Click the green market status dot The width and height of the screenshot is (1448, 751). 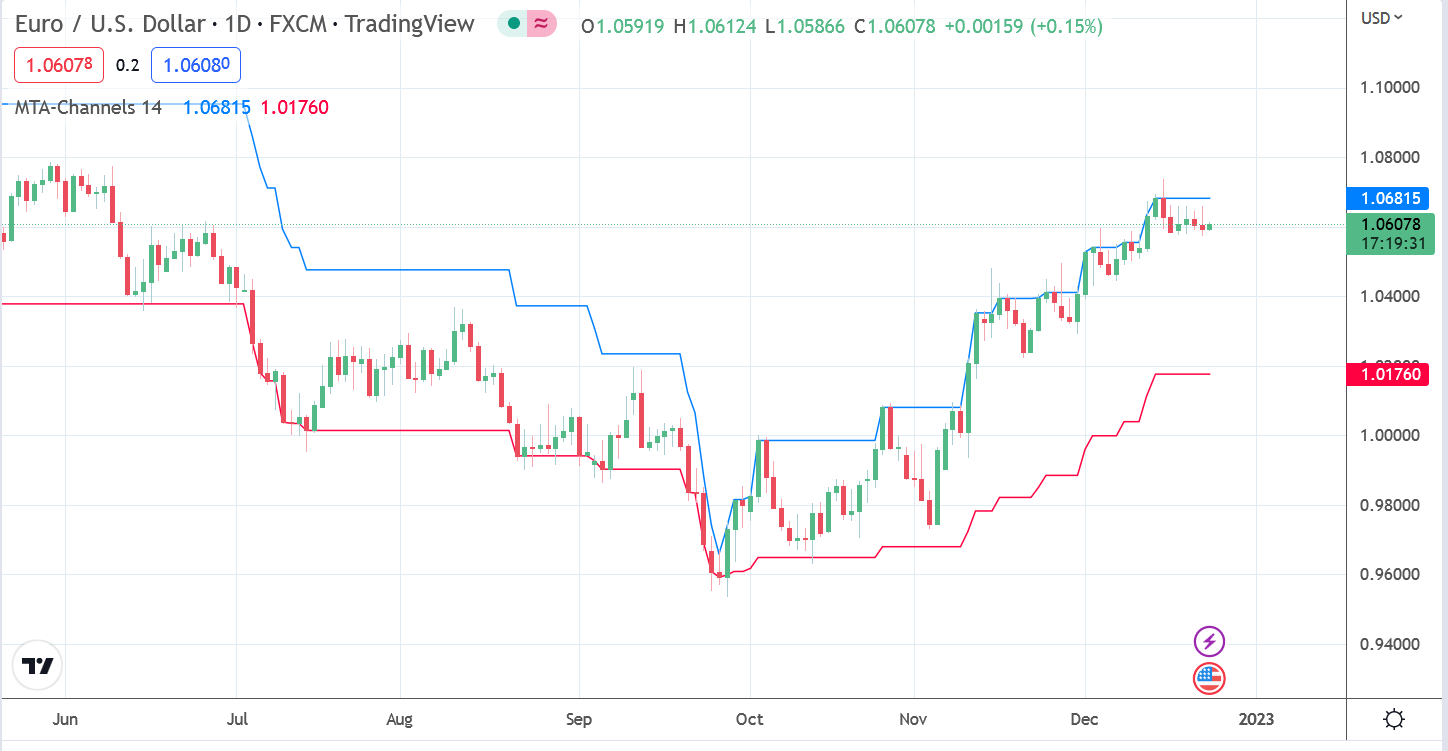point(514,25)
